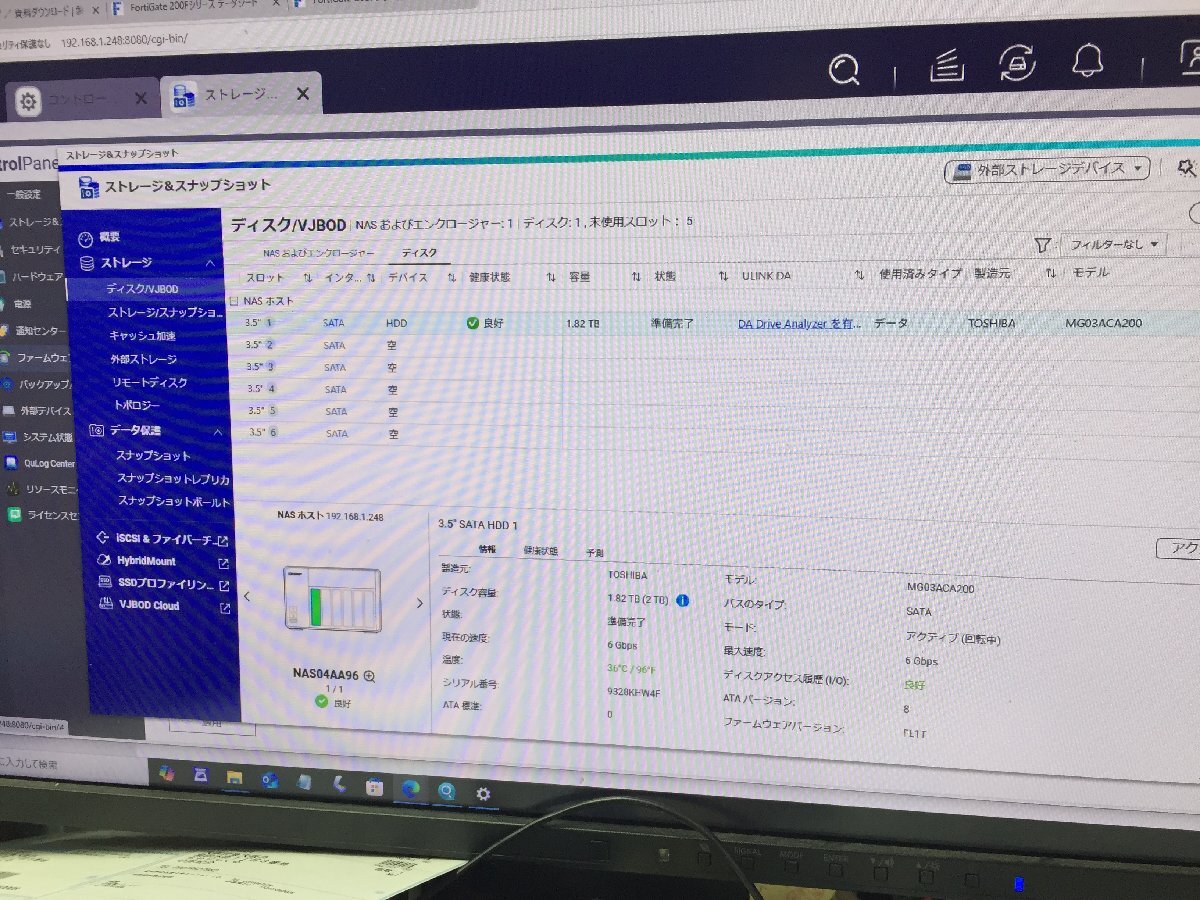Click the settings gear icon near external storage

click(1187, 168)
